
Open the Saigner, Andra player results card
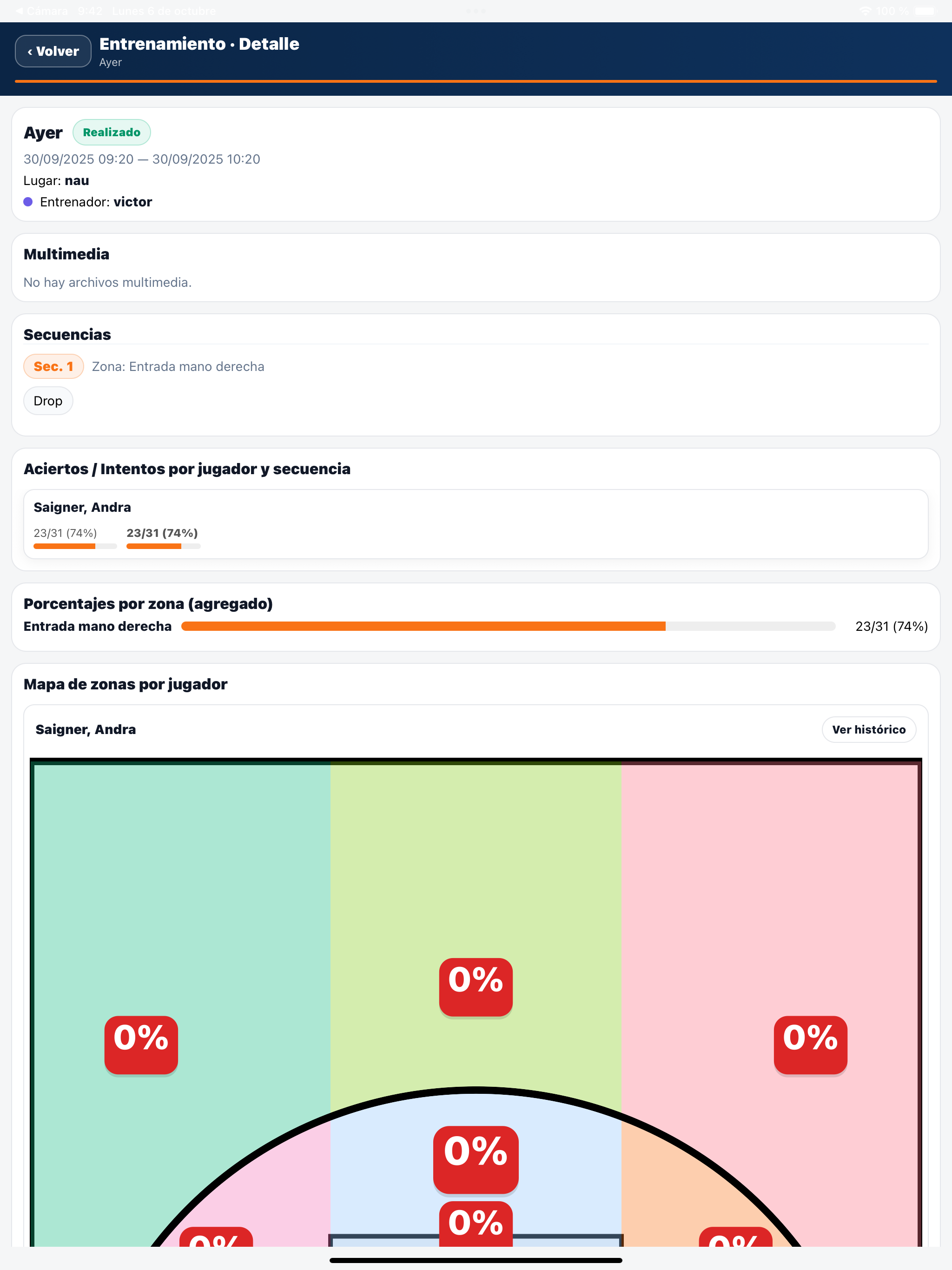click(476, 523)
